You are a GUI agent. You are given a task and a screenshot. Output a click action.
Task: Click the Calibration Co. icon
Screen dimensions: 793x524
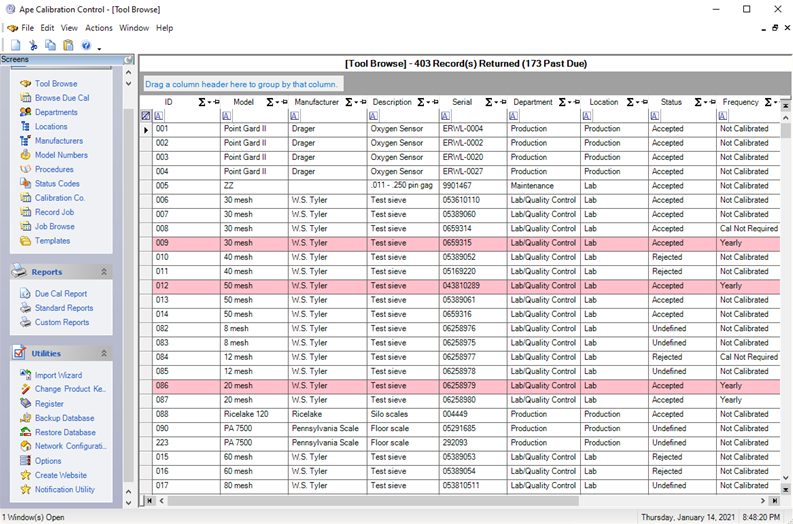tap(25, 198)
